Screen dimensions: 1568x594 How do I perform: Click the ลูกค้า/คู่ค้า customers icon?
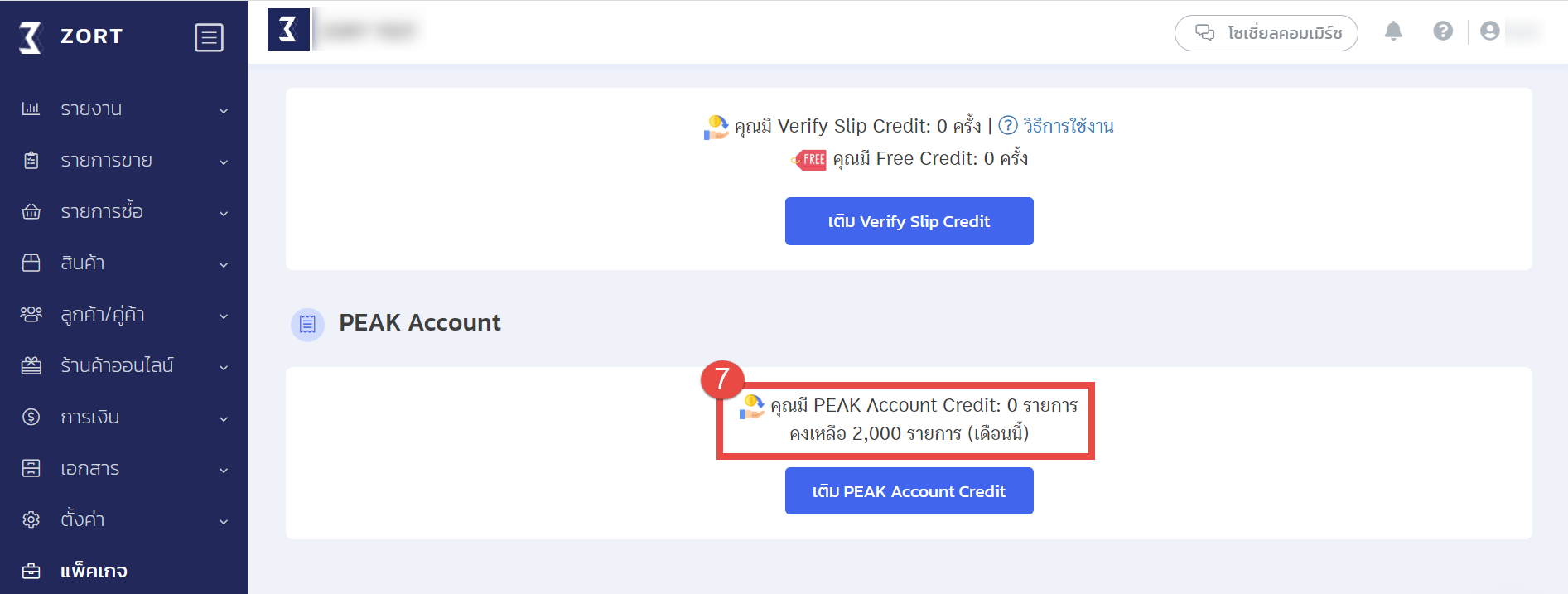click(x=31, y=314)
